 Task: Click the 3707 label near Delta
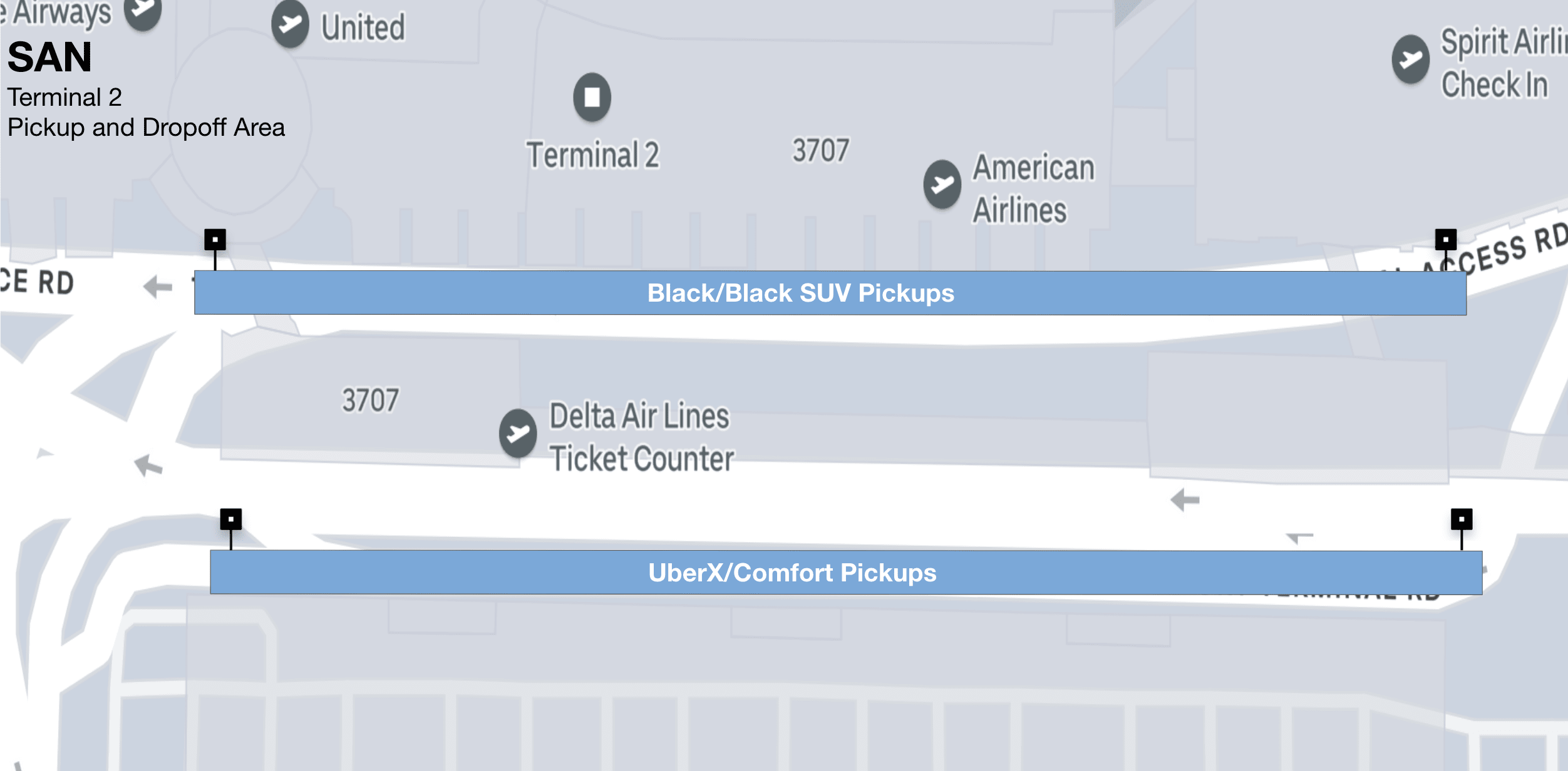pos(370,401)
